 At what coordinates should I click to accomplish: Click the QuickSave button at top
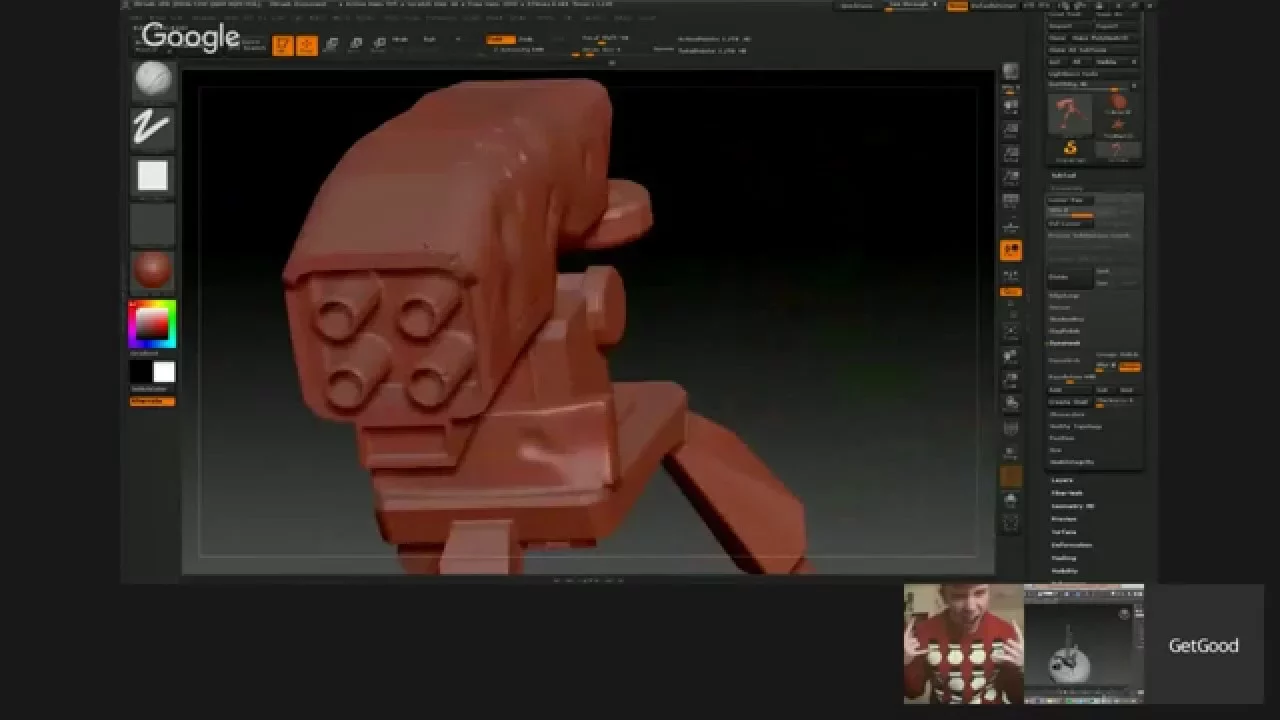(858, 5)
